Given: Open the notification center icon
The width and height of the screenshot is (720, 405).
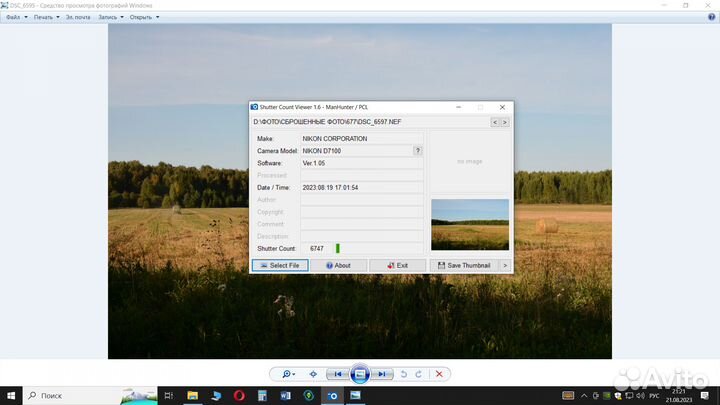Looking at the screenshot, I should click(x=705, y=395).
